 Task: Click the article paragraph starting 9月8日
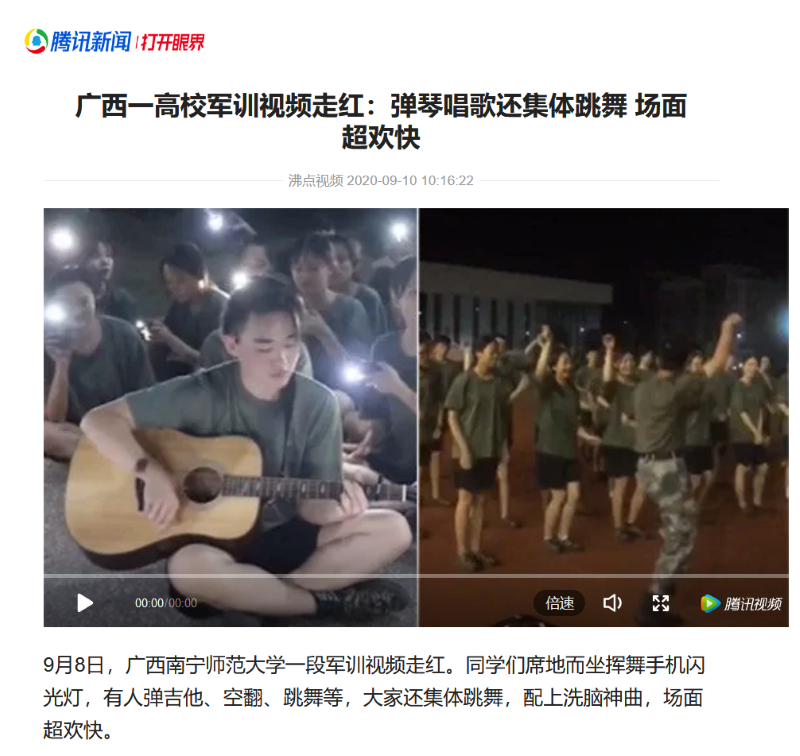374,697
